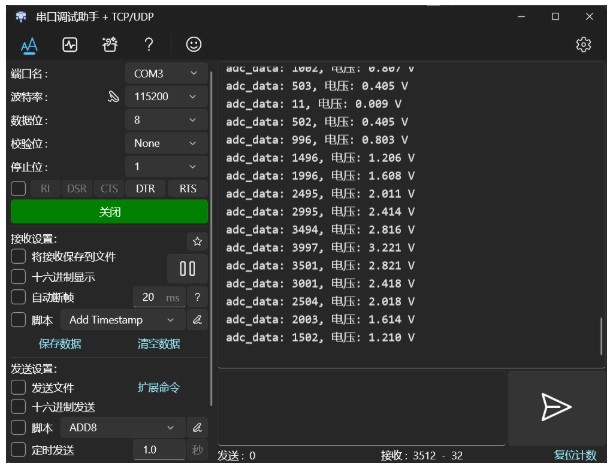
Task: Click the eraser icon next to 波特率
Action: click(x=114, y=97)
